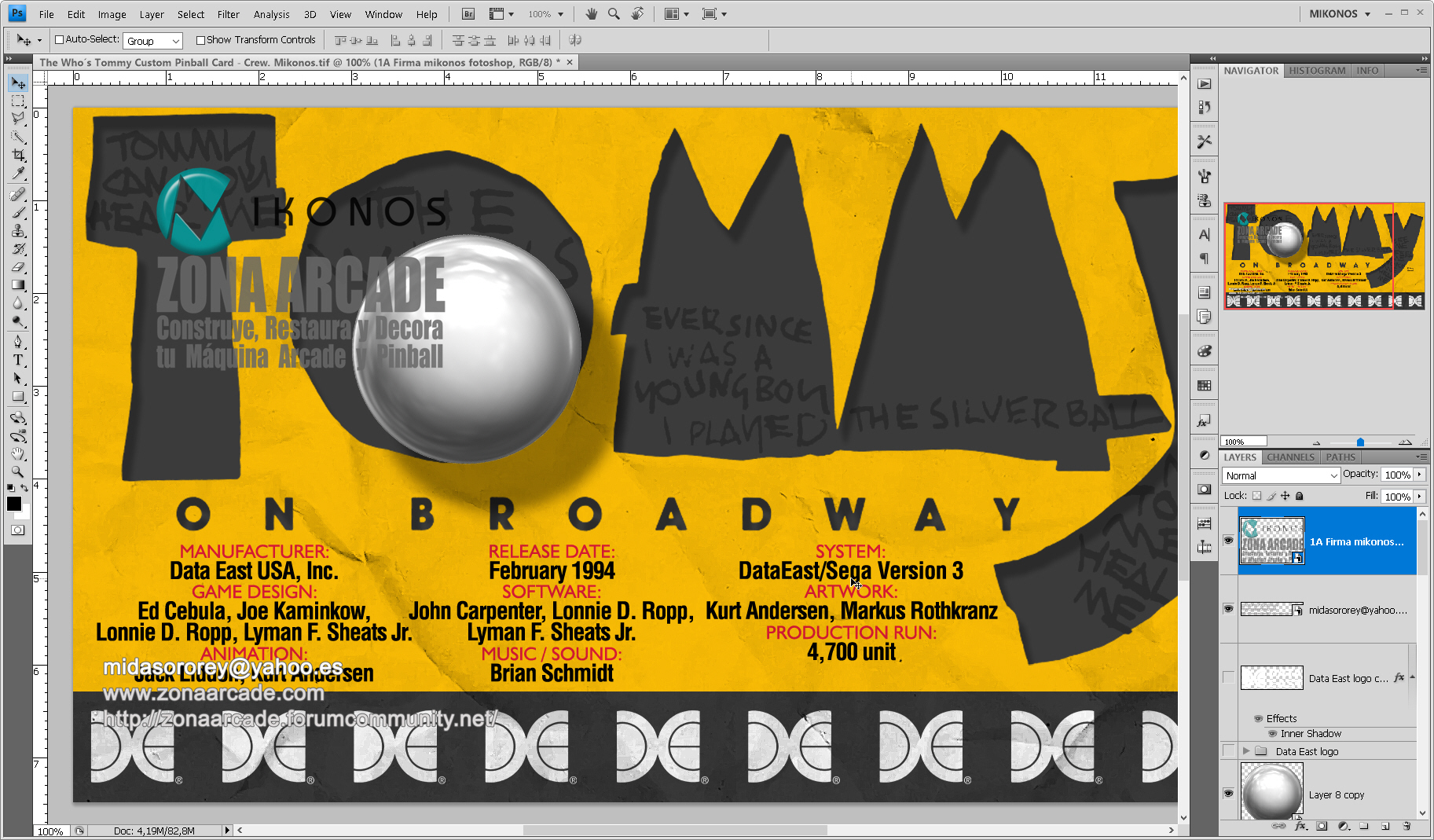
Task: Open the Layer menu
Action: [152, 14]
